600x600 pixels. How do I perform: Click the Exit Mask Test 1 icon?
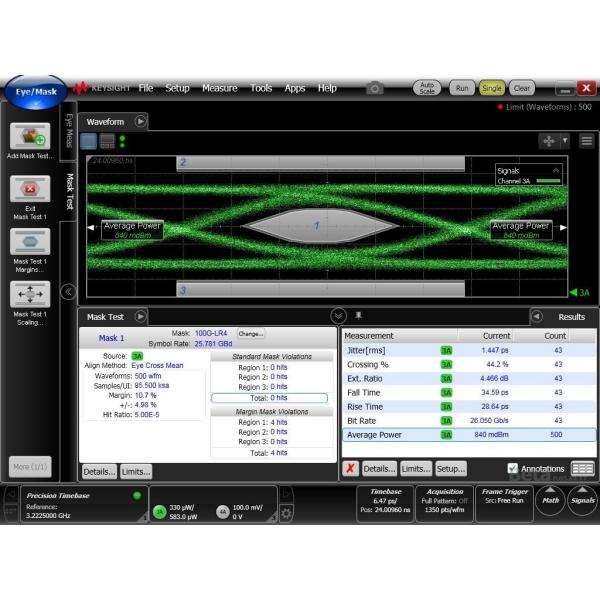point(29,189)
